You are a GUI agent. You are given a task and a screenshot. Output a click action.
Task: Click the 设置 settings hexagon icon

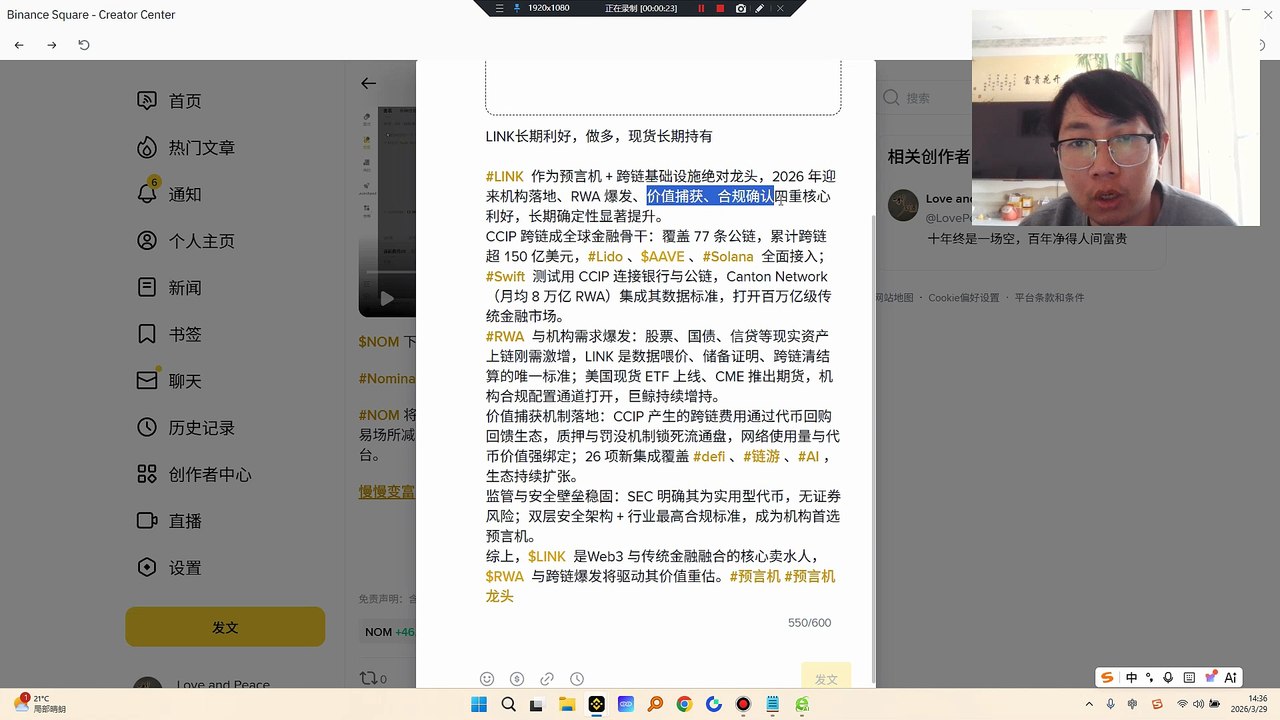tap(147, 568)
